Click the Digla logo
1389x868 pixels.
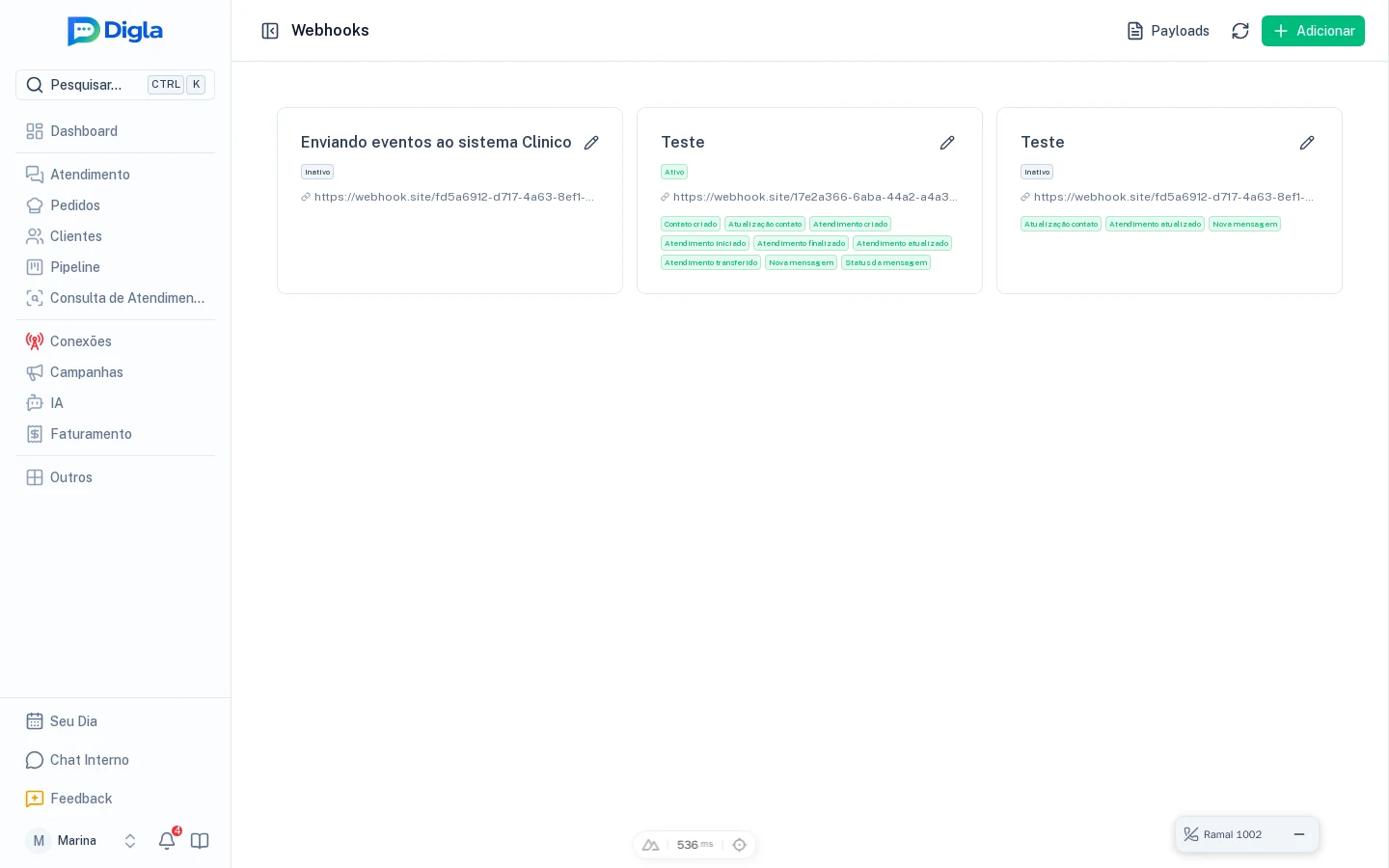click(x=115, y=31)
